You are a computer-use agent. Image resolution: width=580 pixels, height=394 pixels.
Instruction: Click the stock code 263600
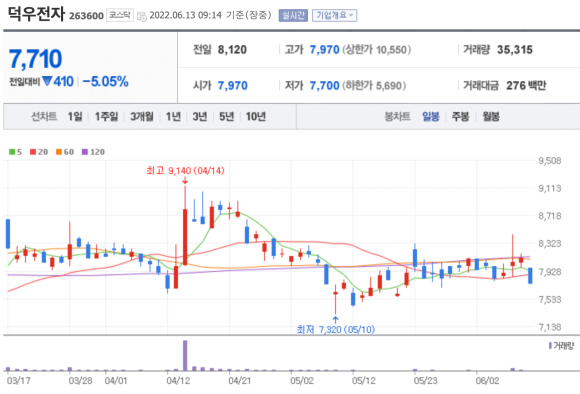[86, 16]
